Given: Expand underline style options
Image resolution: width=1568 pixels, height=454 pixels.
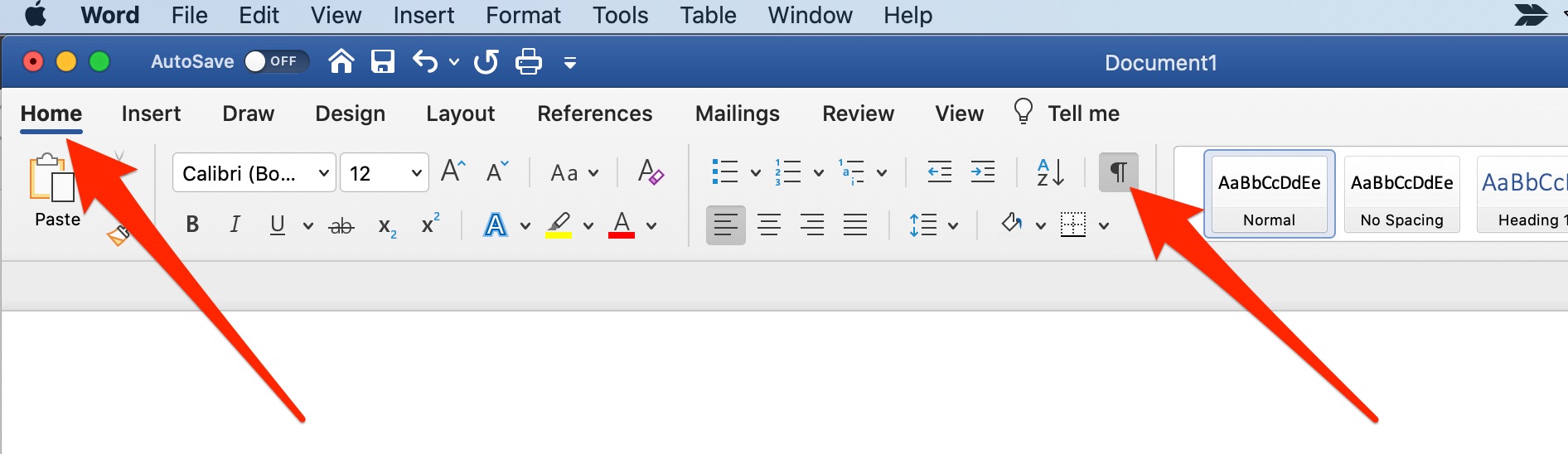Looking at the screenshot, I should [307, 225].
